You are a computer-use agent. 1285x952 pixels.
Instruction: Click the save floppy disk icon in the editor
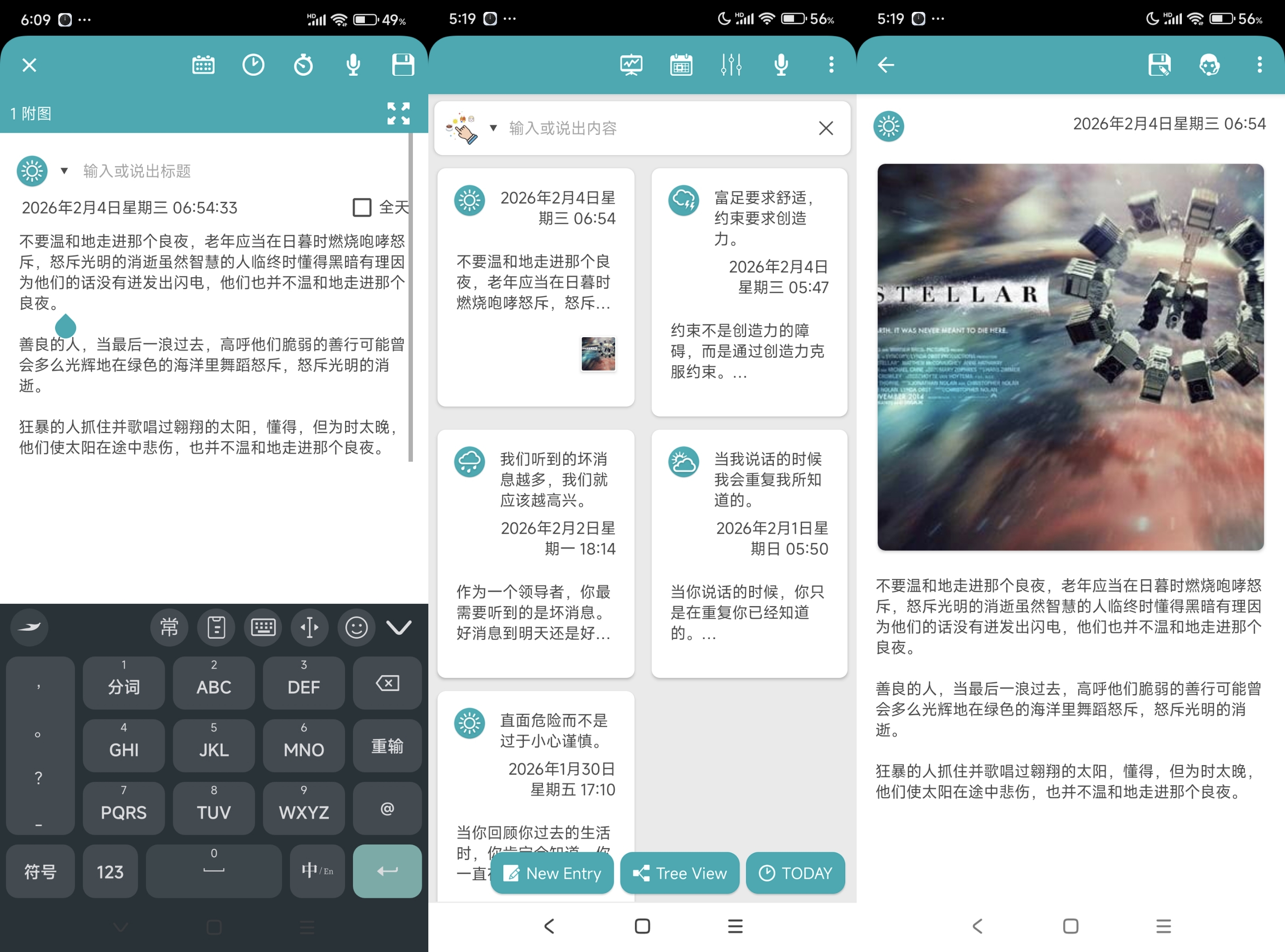[403, 65]
